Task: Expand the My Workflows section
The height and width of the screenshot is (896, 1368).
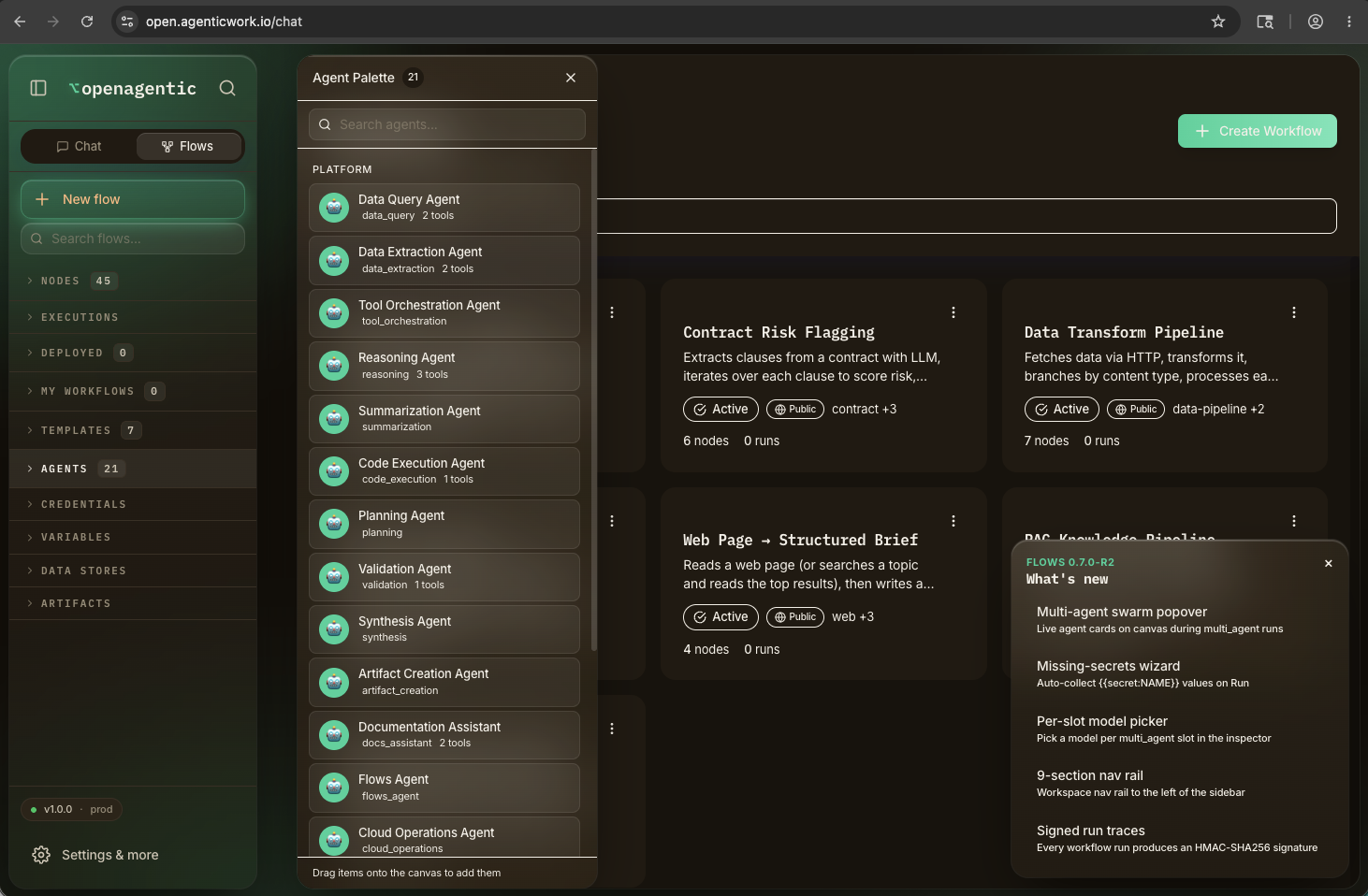Action: tap(133, 391)
